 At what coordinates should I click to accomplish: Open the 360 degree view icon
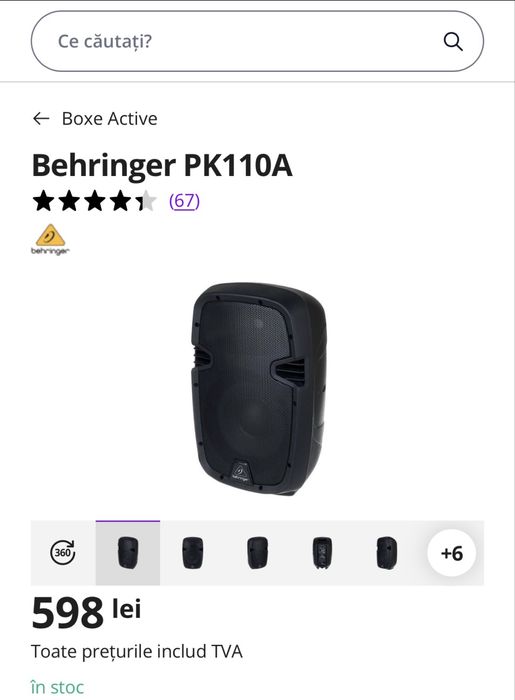(x=62, y=553)
